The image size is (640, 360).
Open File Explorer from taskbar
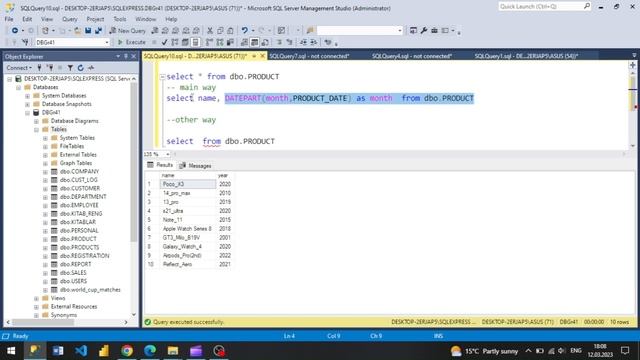(x=173, y=351)
